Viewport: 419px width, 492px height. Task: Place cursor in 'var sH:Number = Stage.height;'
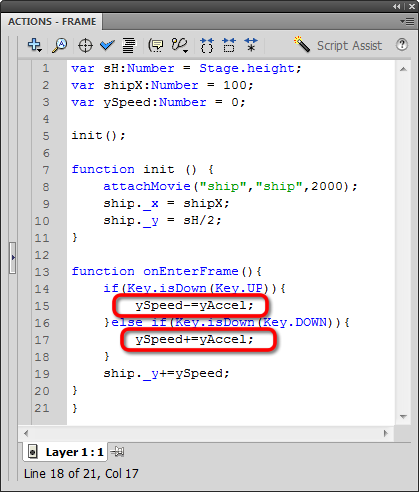(186, 68)
